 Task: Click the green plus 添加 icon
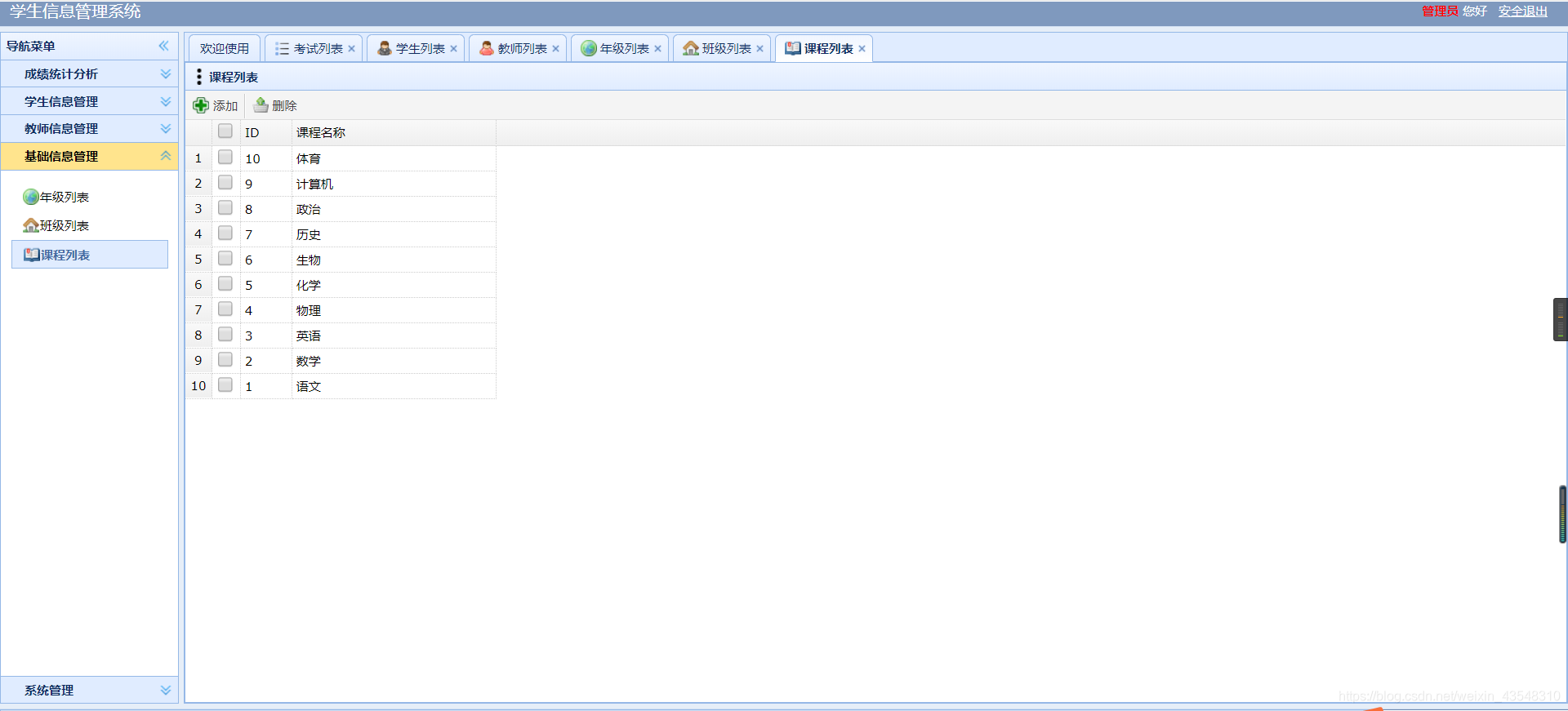[x=201, y=105]
